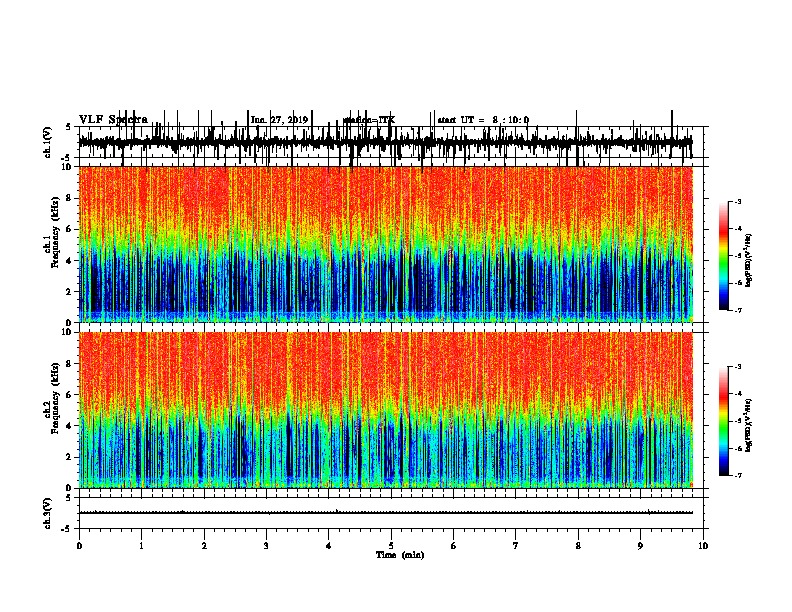The height and width of the screenshot is (612, 792).
Task: Click the ch.1 spectrogram color scale bar
Action: click(x=724, y=256)
